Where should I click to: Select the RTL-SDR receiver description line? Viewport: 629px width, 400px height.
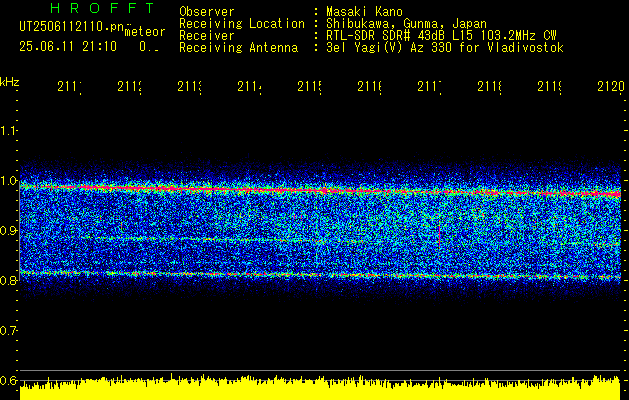tap(441, 36)
